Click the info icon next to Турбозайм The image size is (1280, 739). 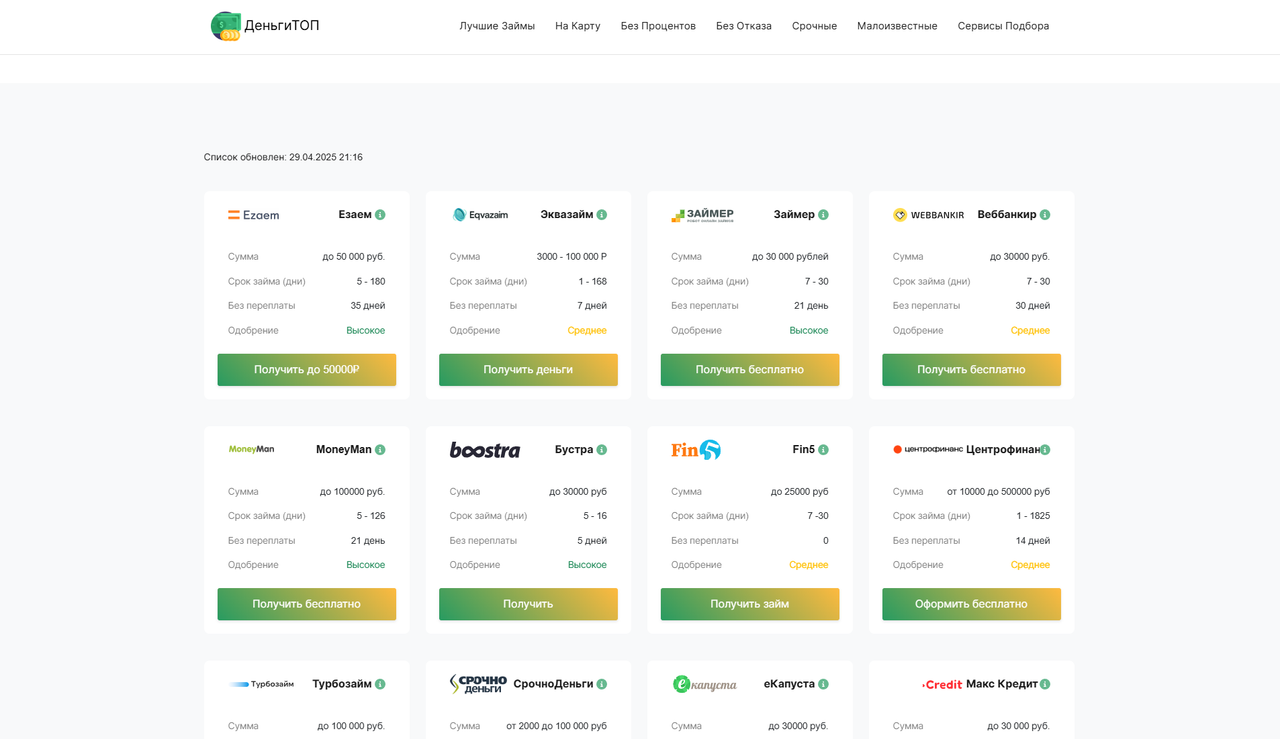[x=380, y=684]
